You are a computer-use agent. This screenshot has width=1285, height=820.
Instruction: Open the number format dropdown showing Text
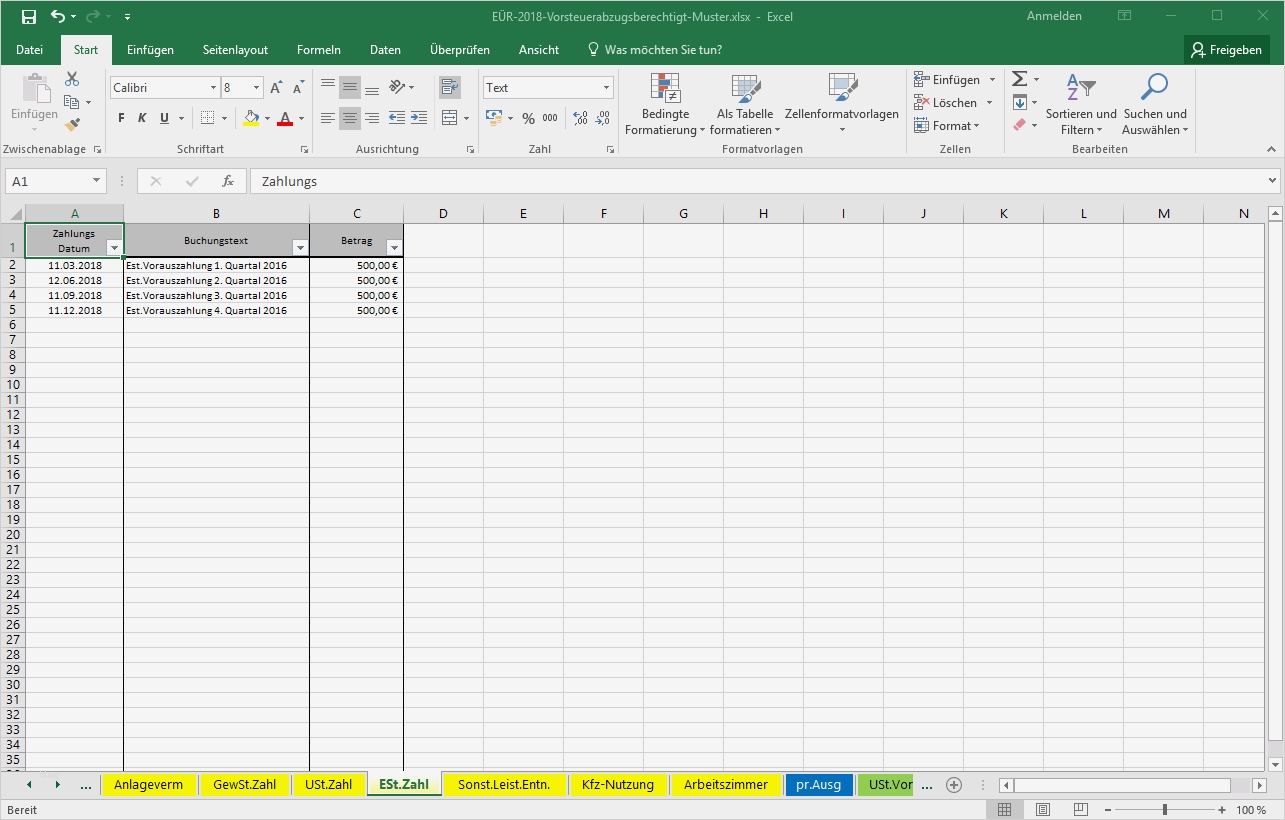(x=547, y=87)
